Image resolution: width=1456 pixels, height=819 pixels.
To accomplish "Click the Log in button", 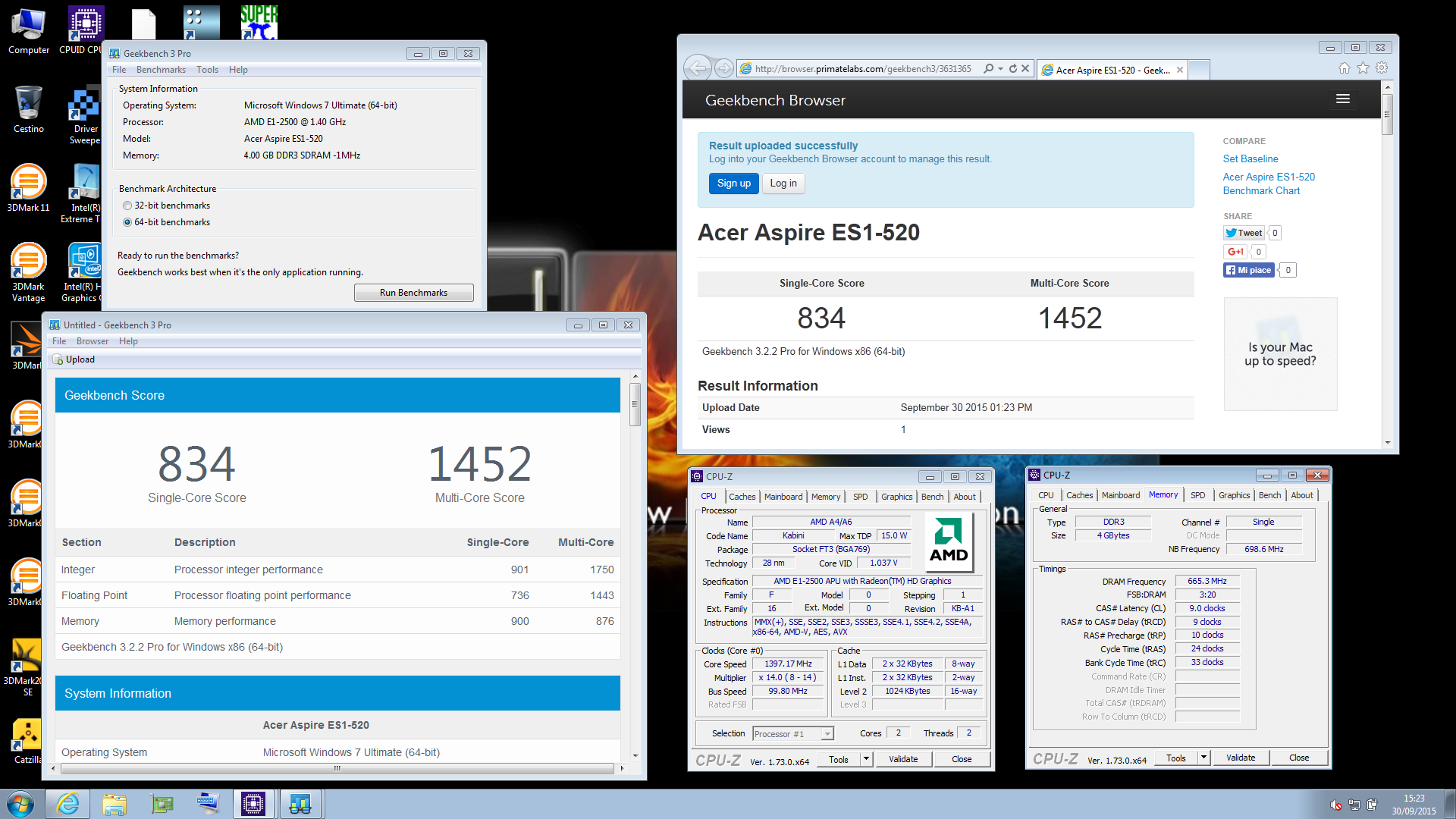I will point(783,184).
